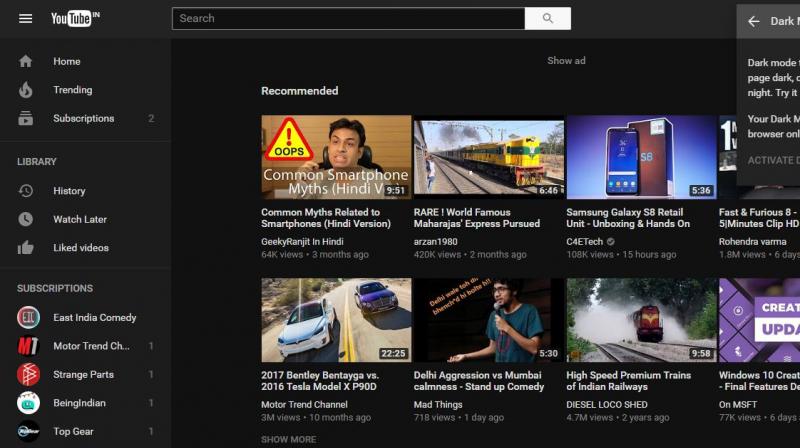This screenshot has height=448, width=800.
Task: Click the Motor Trend Channel name under video
Action: tap(304, 405)
